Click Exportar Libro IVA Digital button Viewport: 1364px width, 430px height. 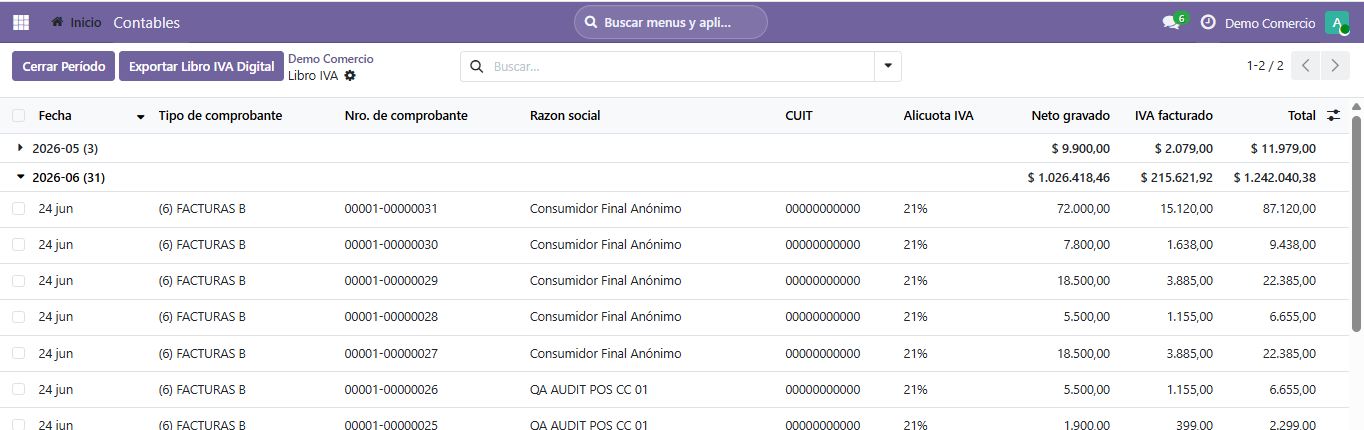tap(201, 67)
